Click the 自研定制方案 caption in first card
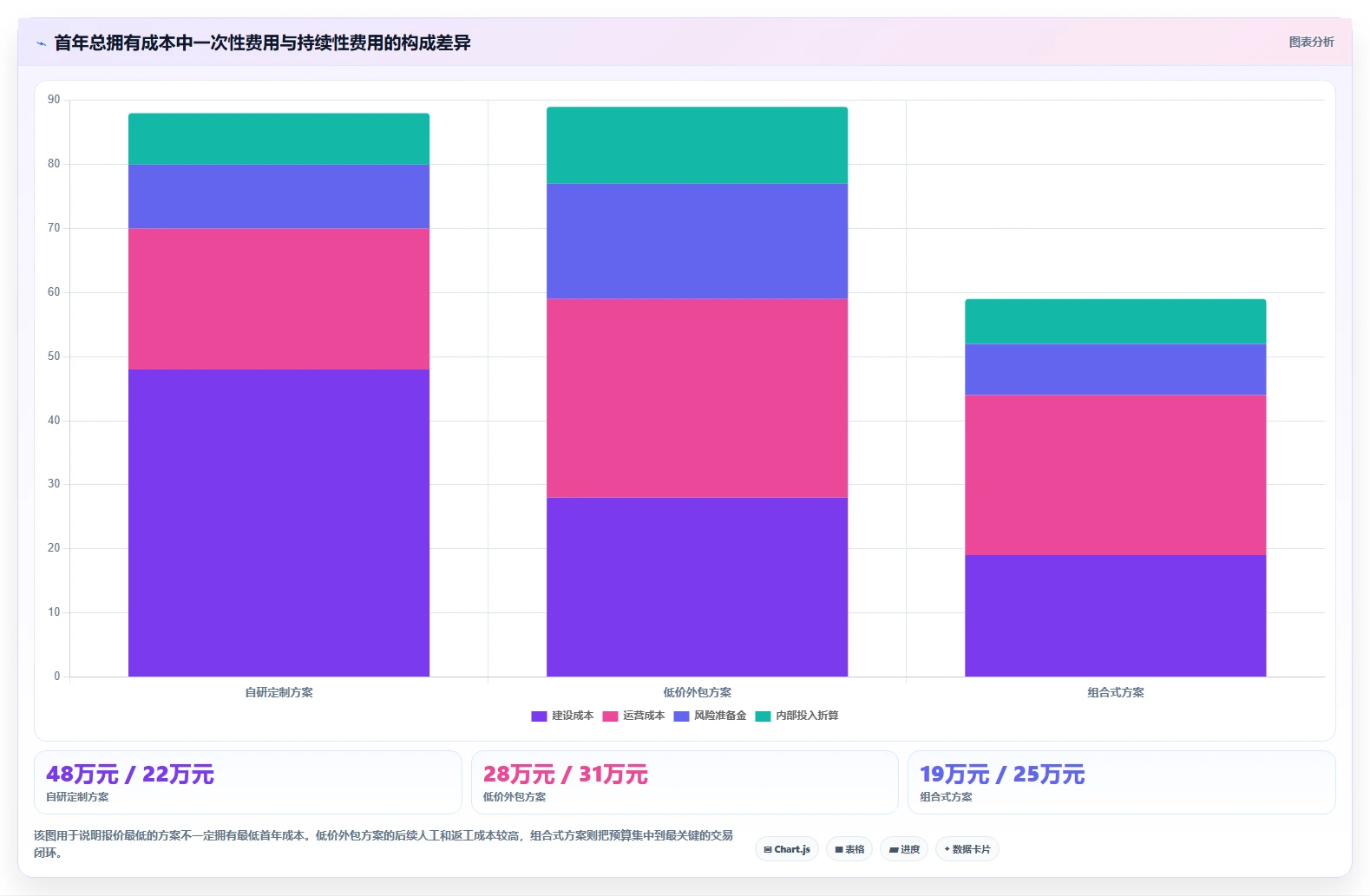 [77, 797]
